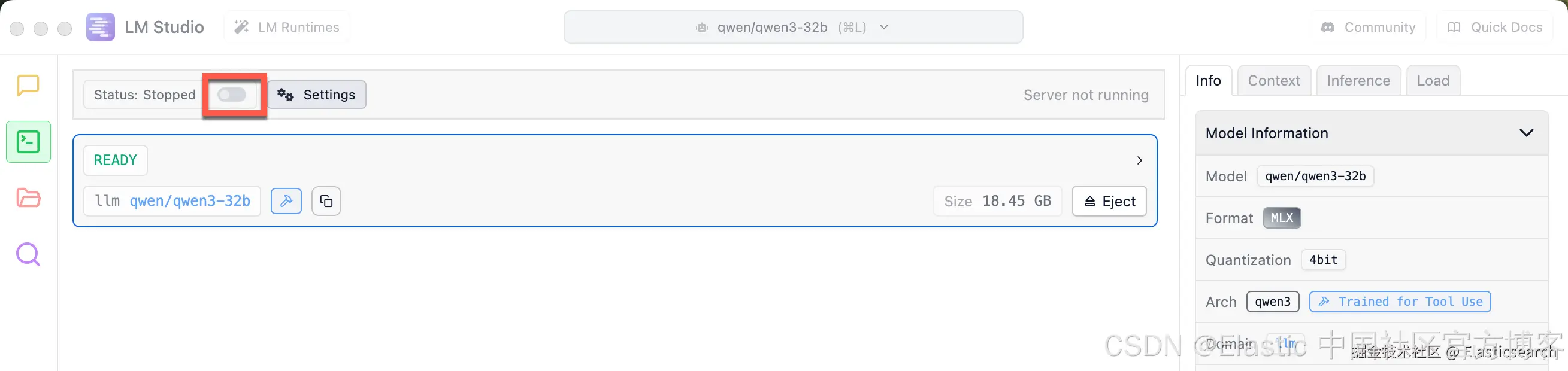Click the qwen/qwen3-32b model name
This screenshot has width=1568, height=371.
[189, 201]
